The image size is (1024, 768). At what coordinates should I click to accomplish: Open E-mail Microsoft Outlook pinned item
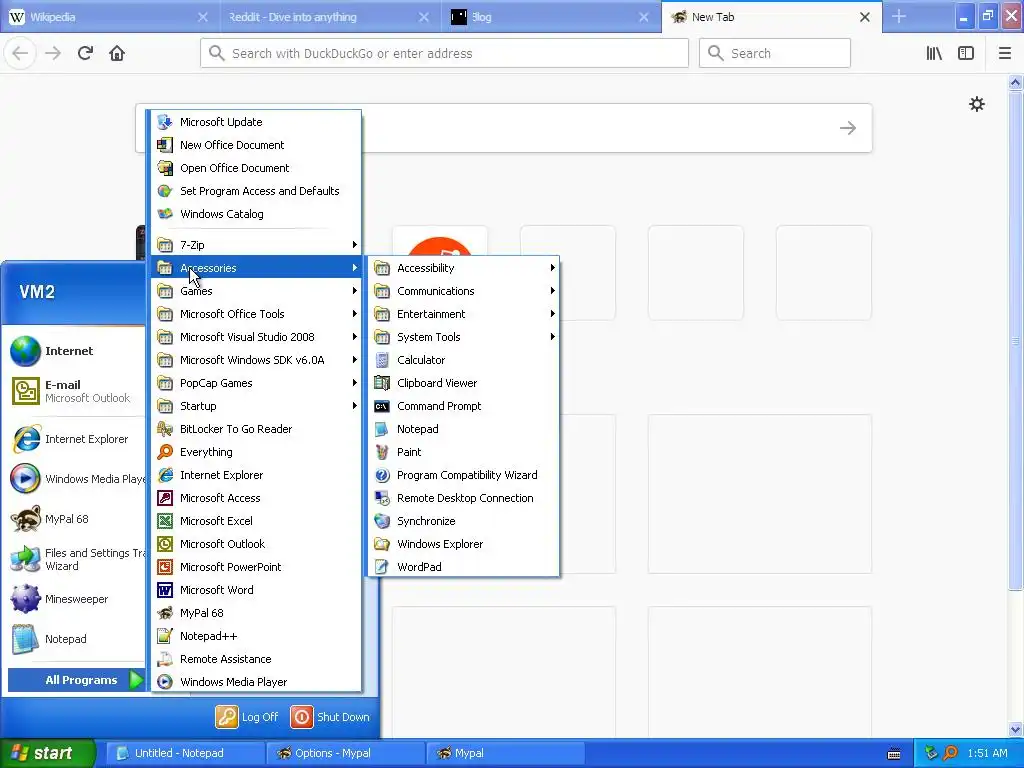[x=76, y=391]
